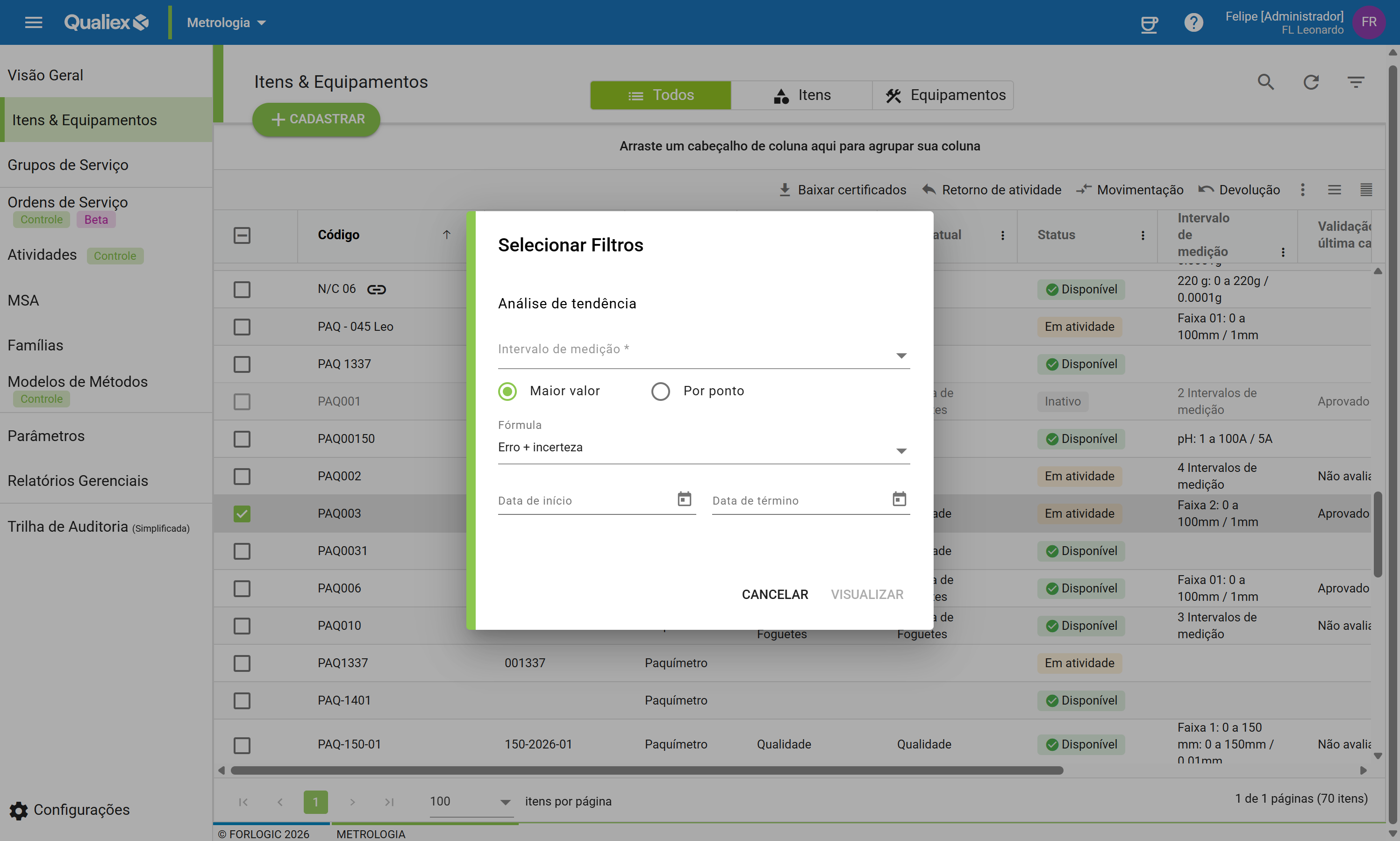Open the help question mark icon
Screen dimensions: 1400x841
click(x=1193, y=23)
